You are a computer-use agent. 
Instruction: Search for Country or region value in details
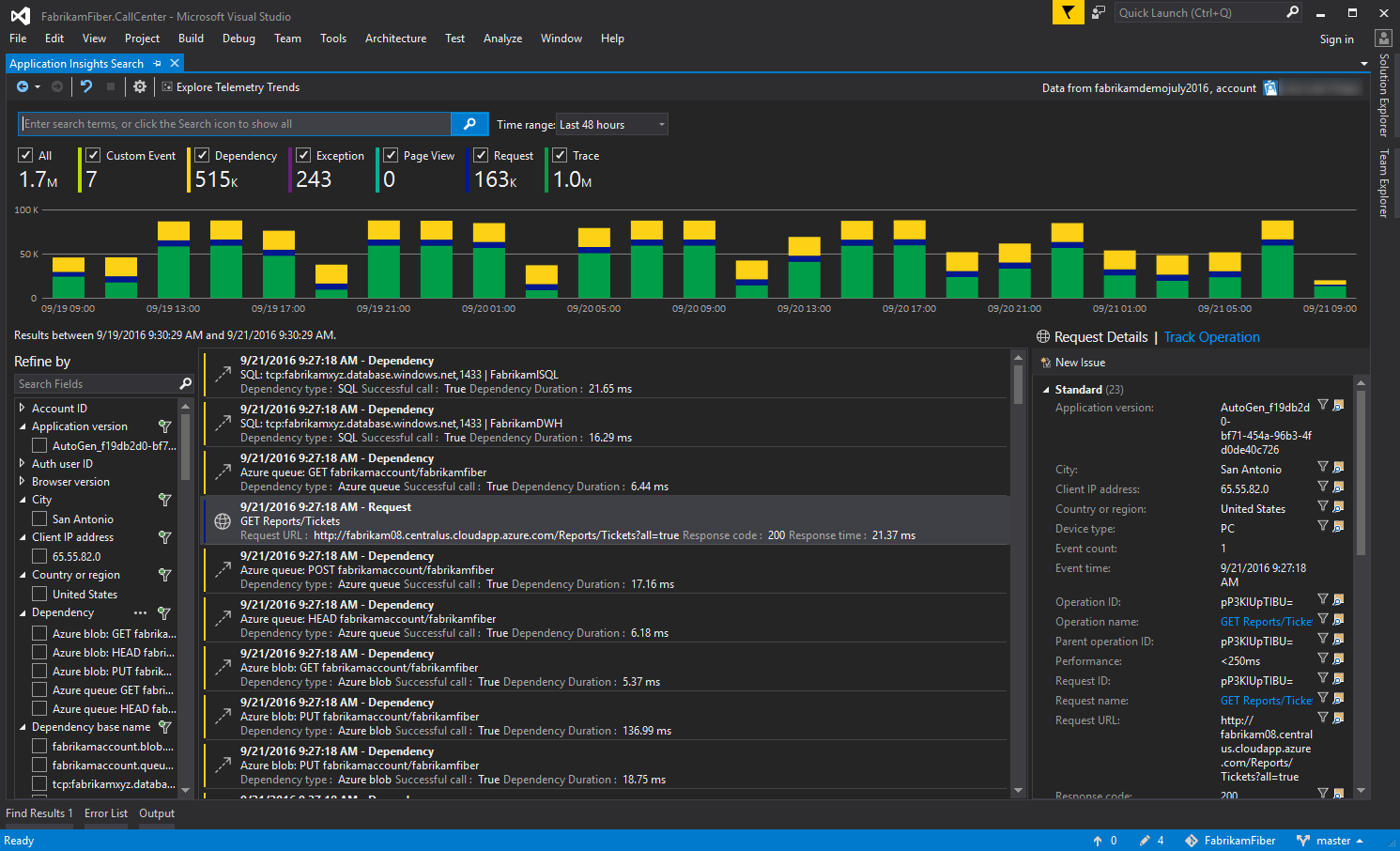click(1338, 506)
